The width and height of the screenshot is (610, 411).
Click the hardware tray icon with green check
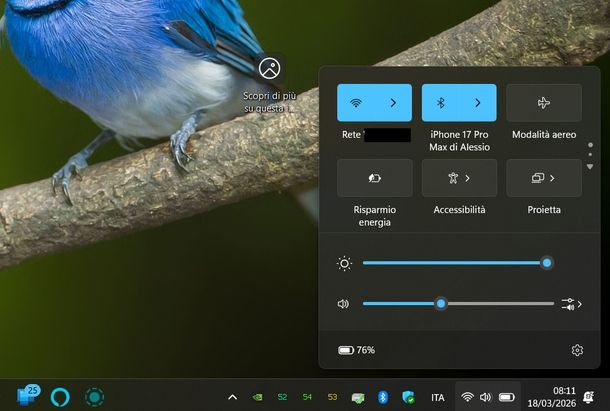tap(358, 398)
